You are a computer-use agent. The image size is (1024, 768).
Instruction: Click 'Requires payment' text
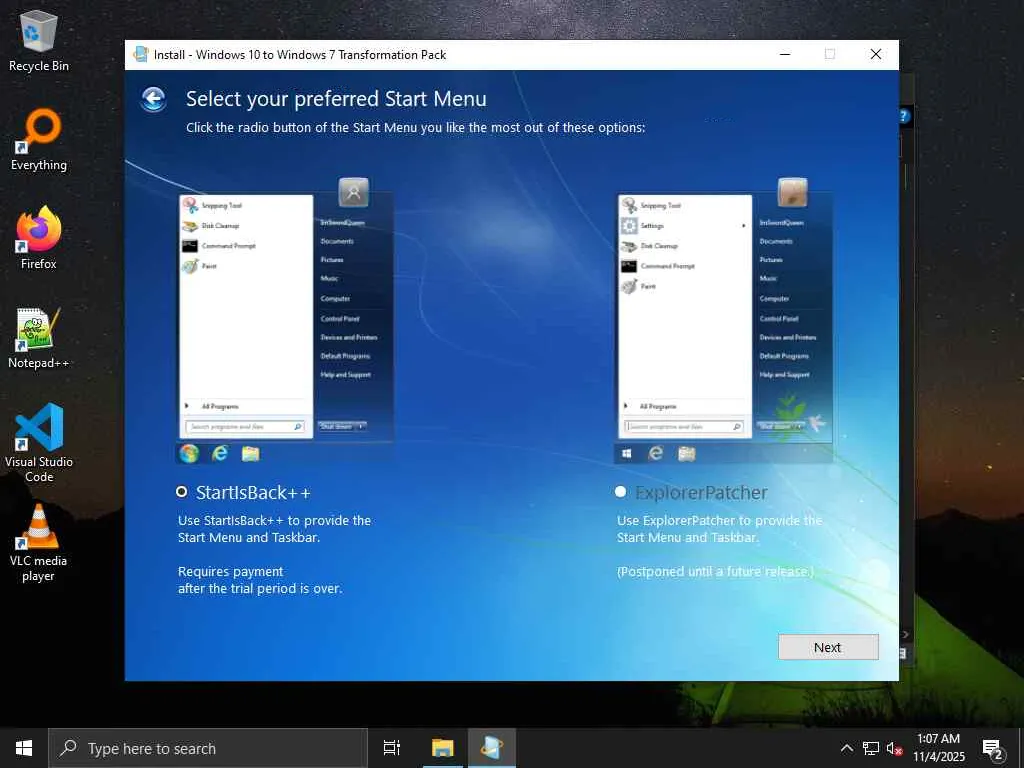[x=231, y=571]
